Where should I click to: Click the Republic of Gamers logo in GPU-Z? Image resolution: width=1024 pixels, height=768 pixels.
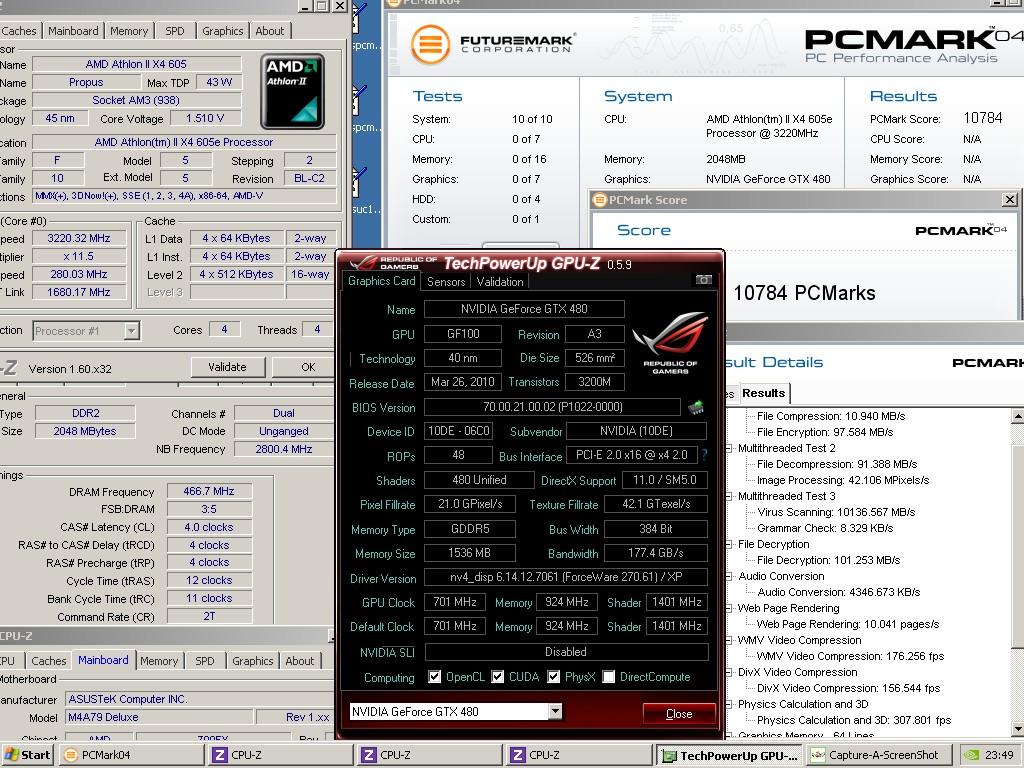point(670,343)
